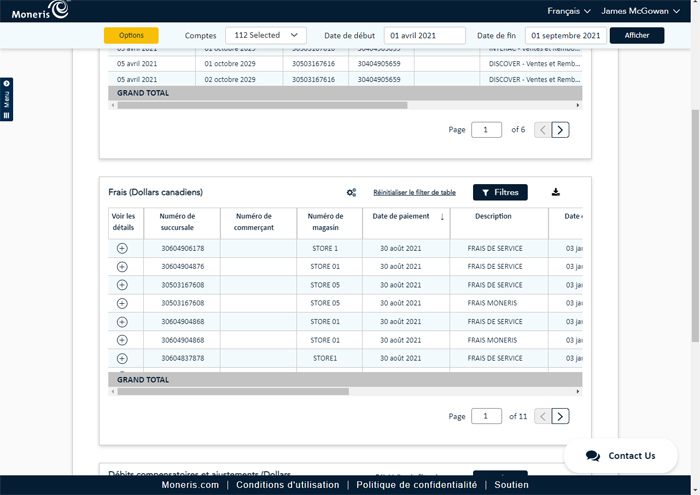Open Moneris.com footer link
The width and height of the screenshot is (700, 495).
click(x=190, y=485)
